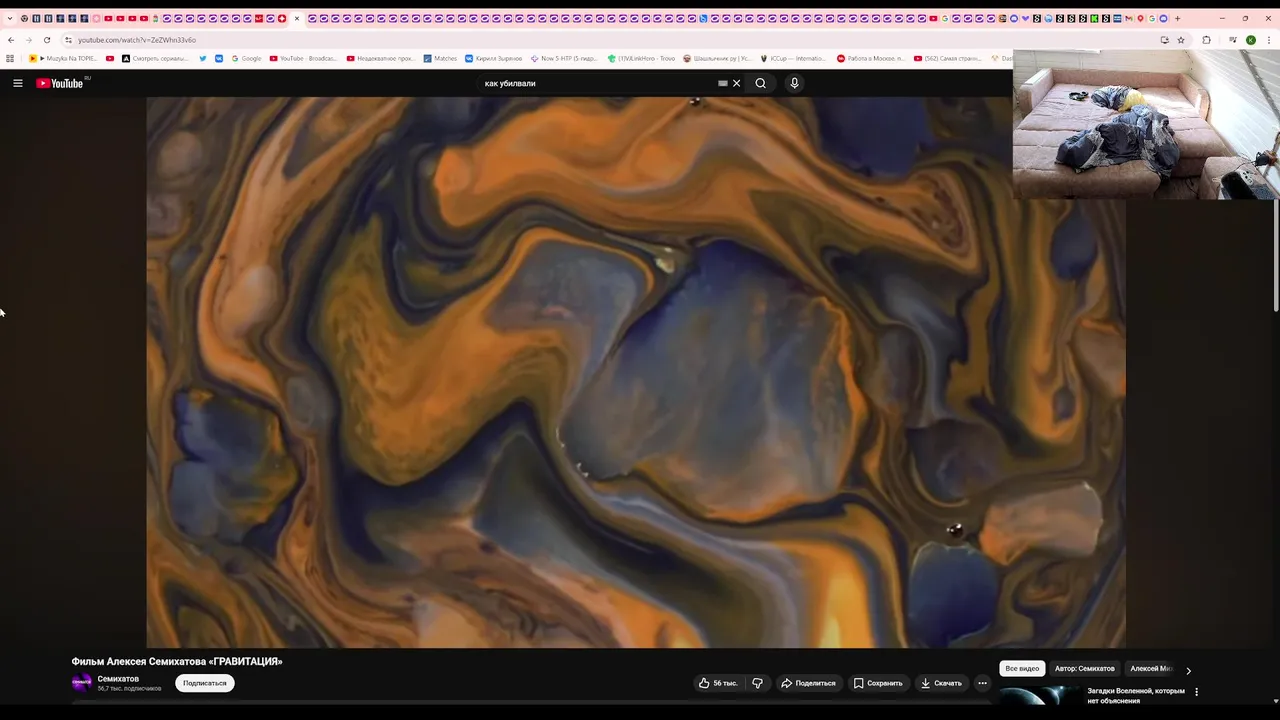1280x720 pixels.
Task: Open the browser extensions puzzle icon
Action: pos(1206,40)
